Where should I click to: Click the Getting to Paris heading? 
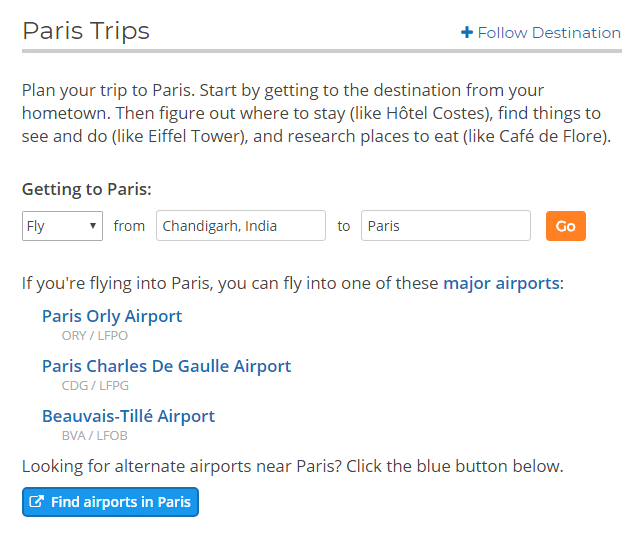point(87,189)
